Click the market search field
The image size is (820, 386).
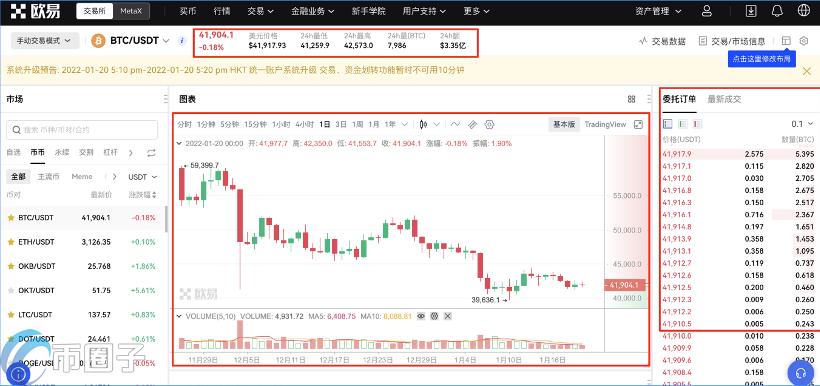pyautogui.click(x=82, y=130)
